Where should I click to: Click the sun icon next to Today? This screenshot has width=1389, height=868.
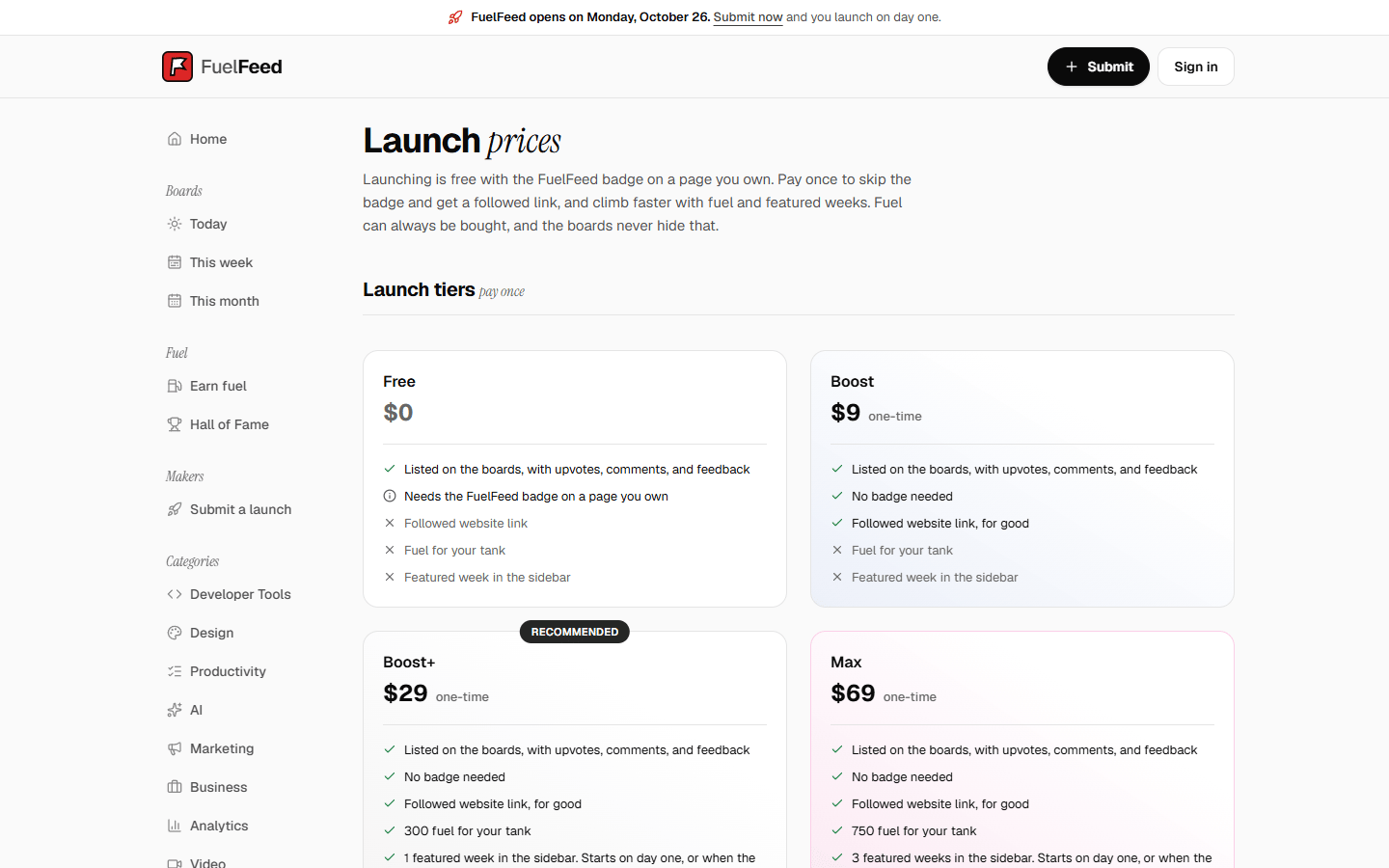click(175, 224)
